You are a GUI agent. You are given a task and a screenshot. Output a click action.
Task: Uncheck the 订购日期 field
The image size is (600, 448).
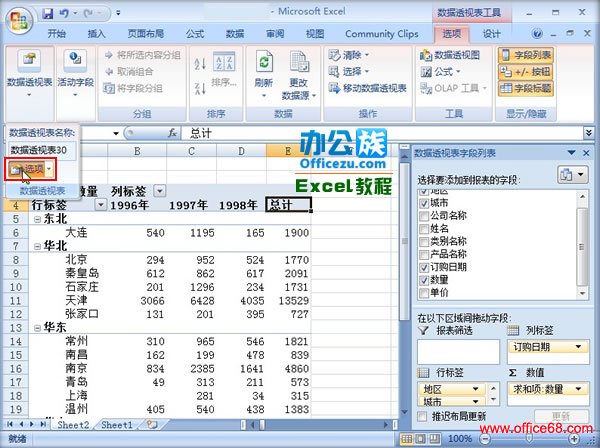coord(424,267)
